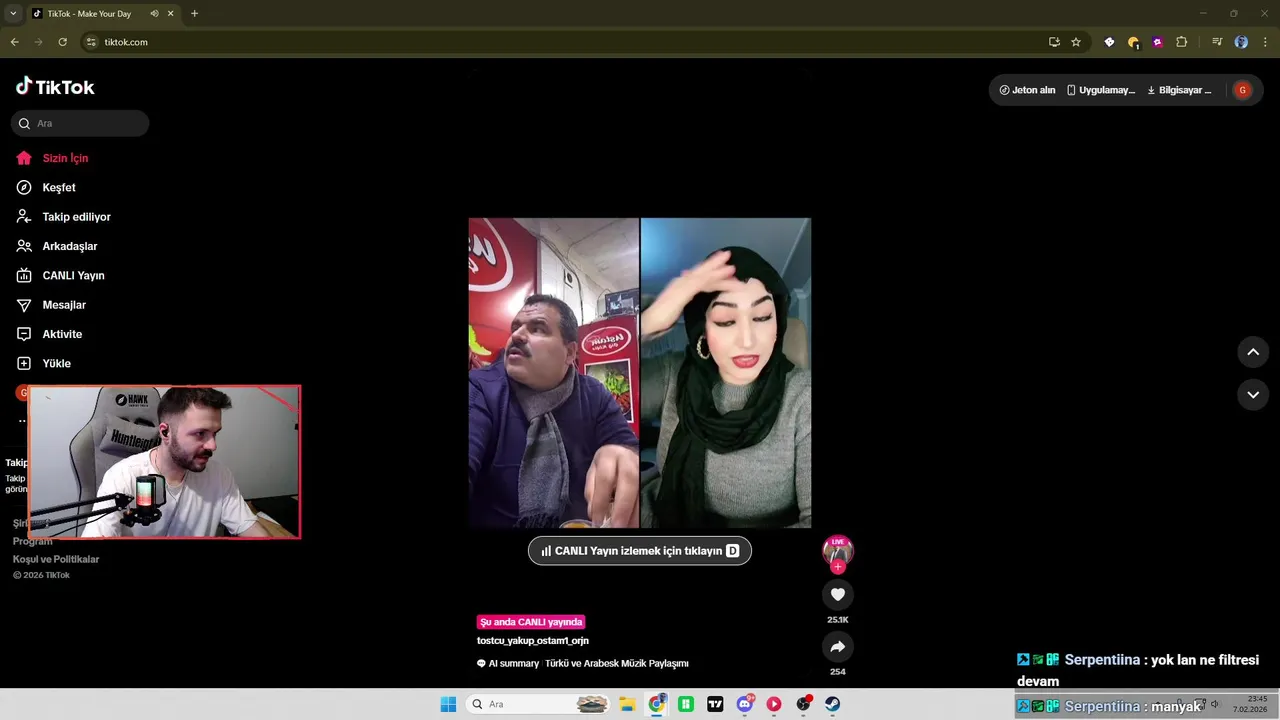Viewport: 1280px width, 720px height.
Task: Click the Uygulamayı get-app button
Action: tap(1100, 90)
